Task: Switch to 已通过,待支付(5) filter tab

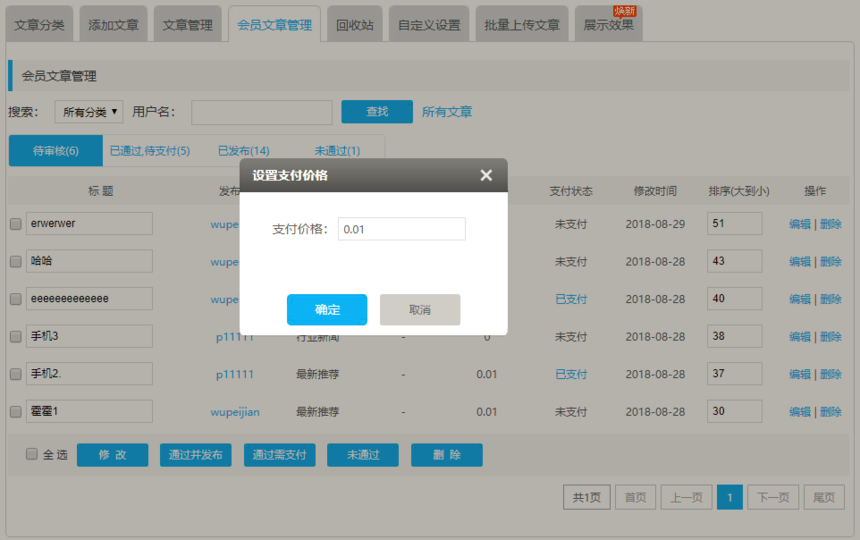Action: [x=150, y=151]
